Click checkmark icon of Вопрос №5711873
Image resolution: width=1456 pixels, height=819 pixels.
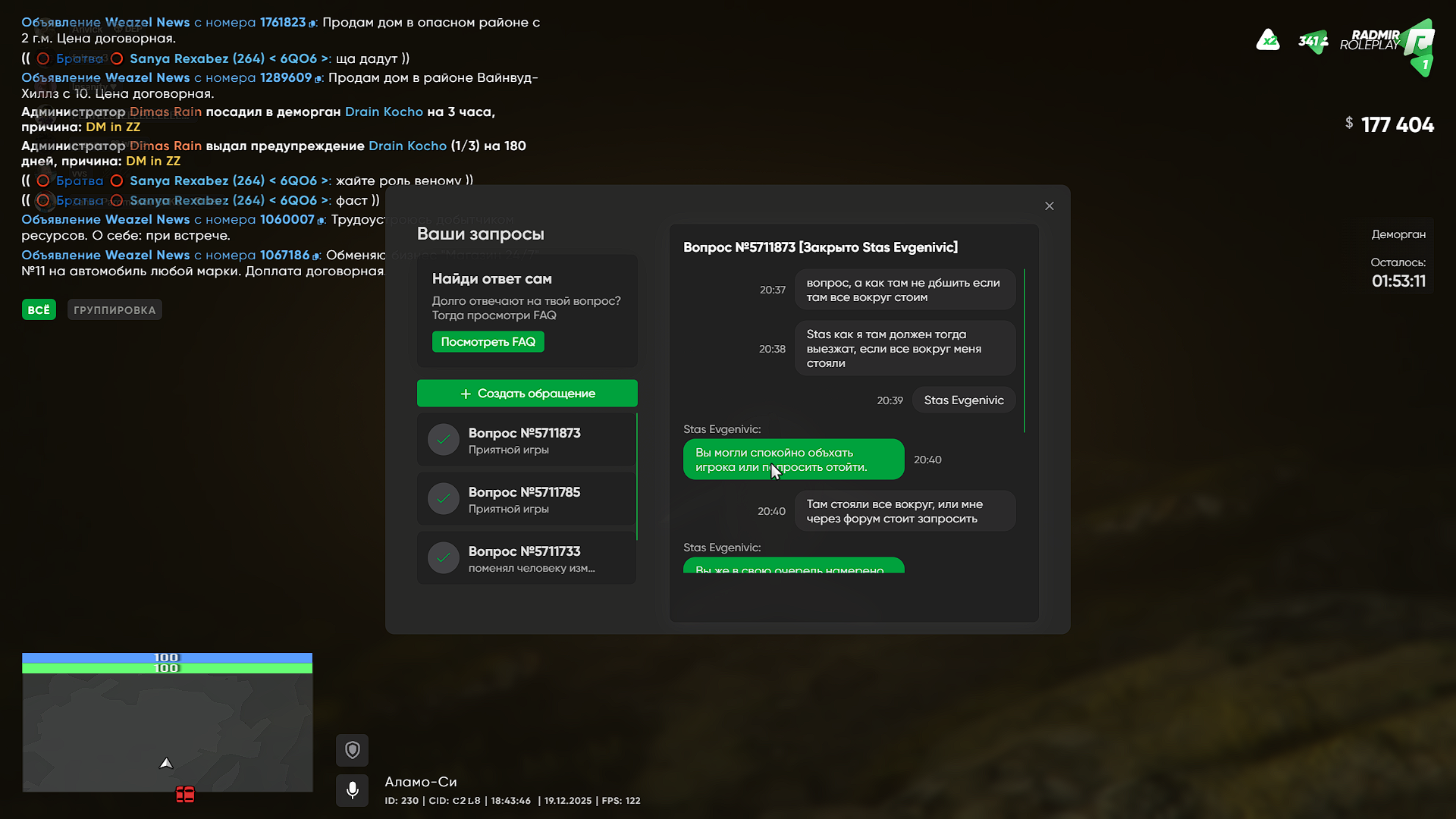click(444, 440)
